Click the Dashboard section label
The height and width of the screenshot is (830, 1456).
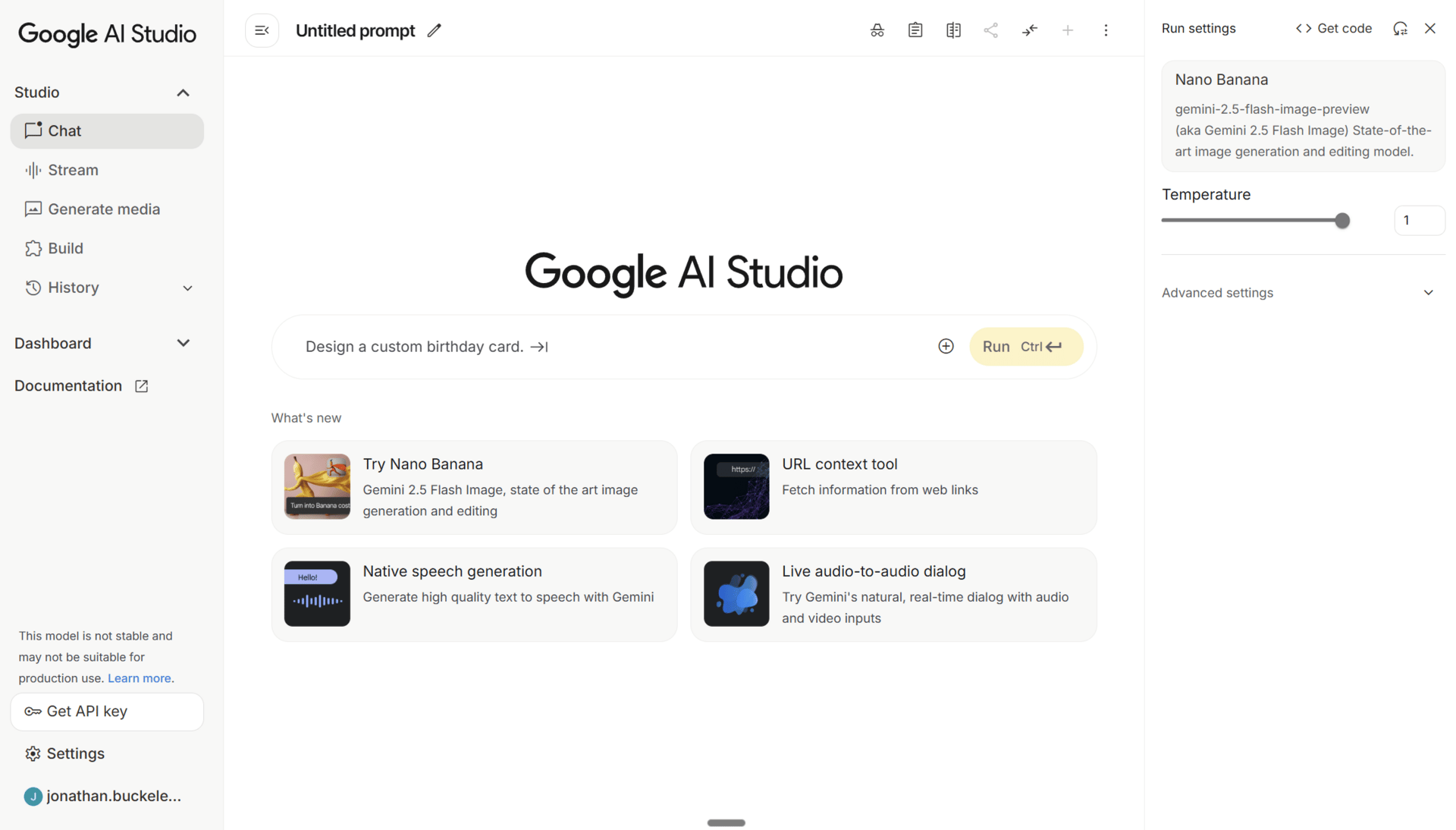[53, 344]
